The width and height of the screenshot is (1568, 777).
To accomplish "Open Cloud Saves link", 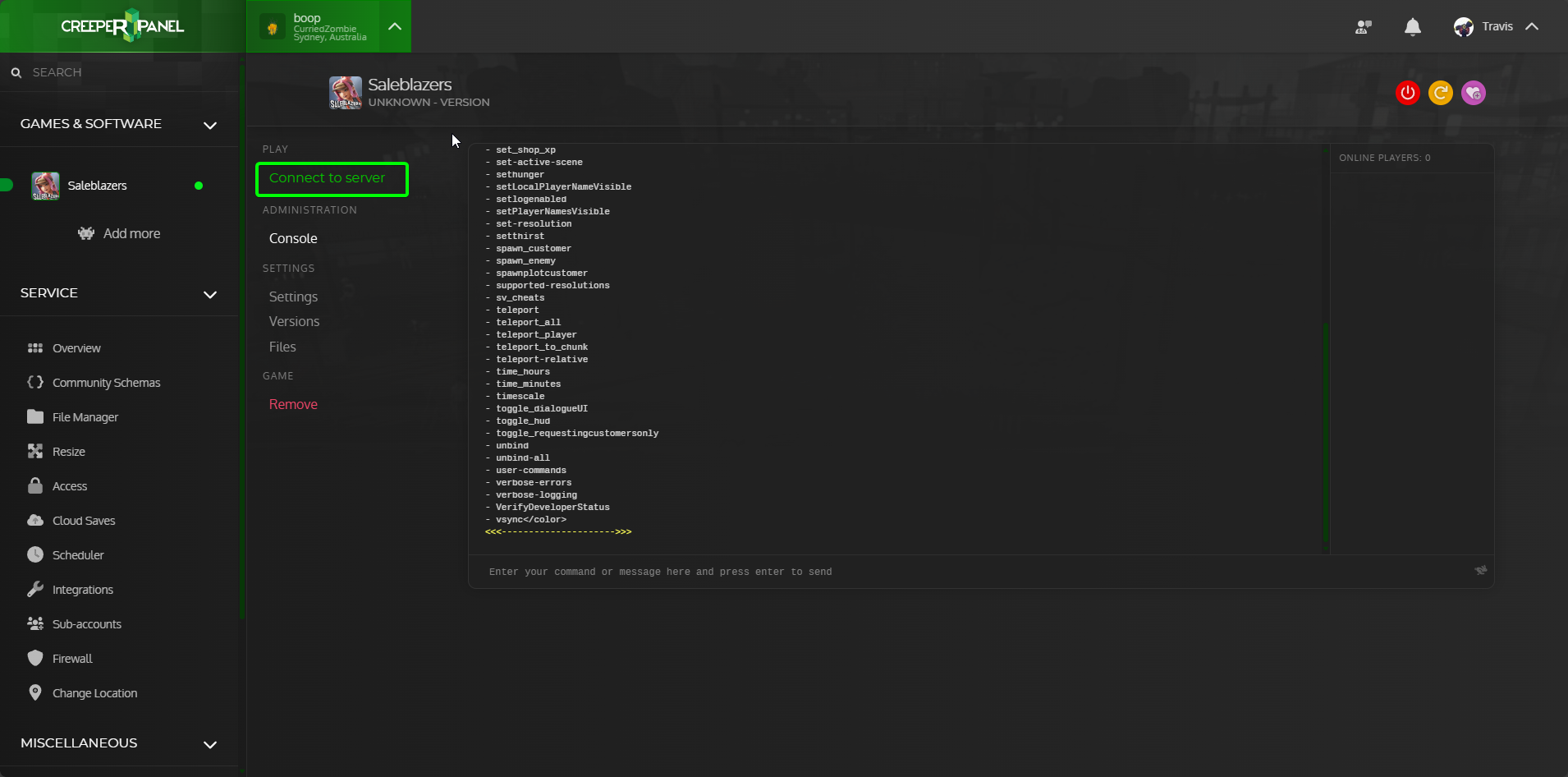I will [84, 521].
